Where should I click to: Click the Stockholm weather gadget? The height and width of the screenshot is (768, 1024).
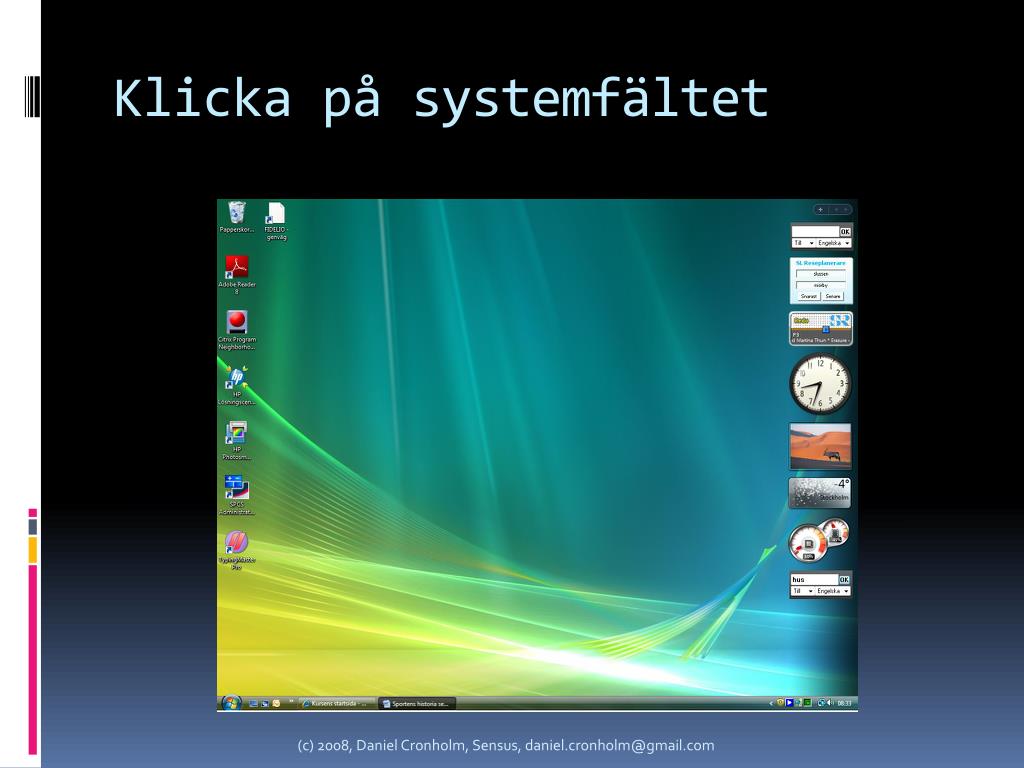pos(820,493)
